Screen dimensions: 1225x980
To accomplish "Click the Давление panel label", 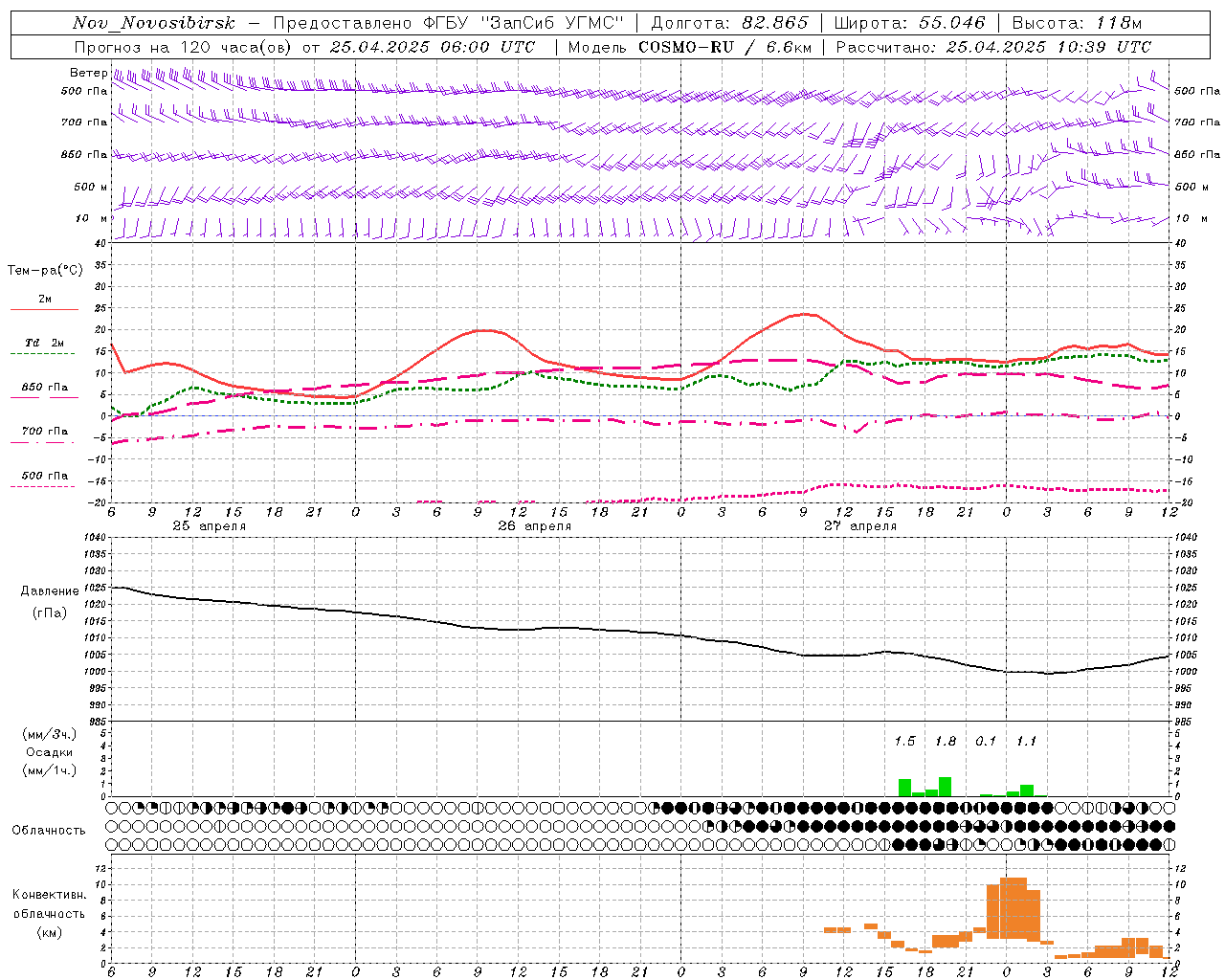I will pyautogui.click(x=50, y=591).
